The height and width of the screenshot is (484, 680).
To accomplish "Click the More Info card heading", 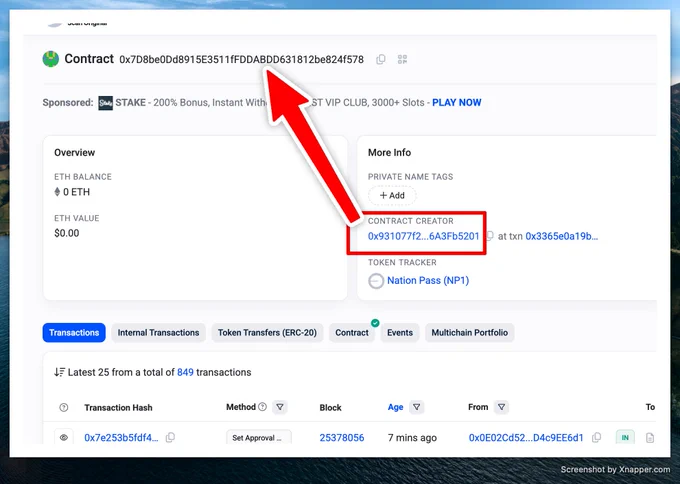I will 389,152.
